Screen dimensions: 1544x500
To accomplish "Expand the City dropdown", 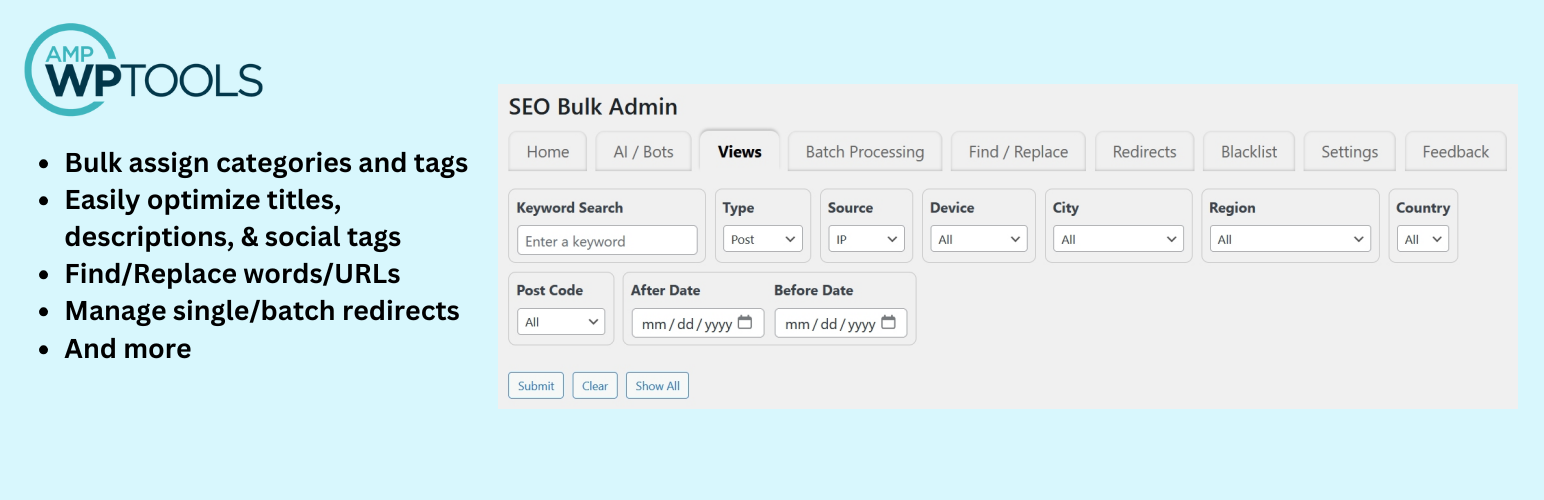I will pos(1117,240).
